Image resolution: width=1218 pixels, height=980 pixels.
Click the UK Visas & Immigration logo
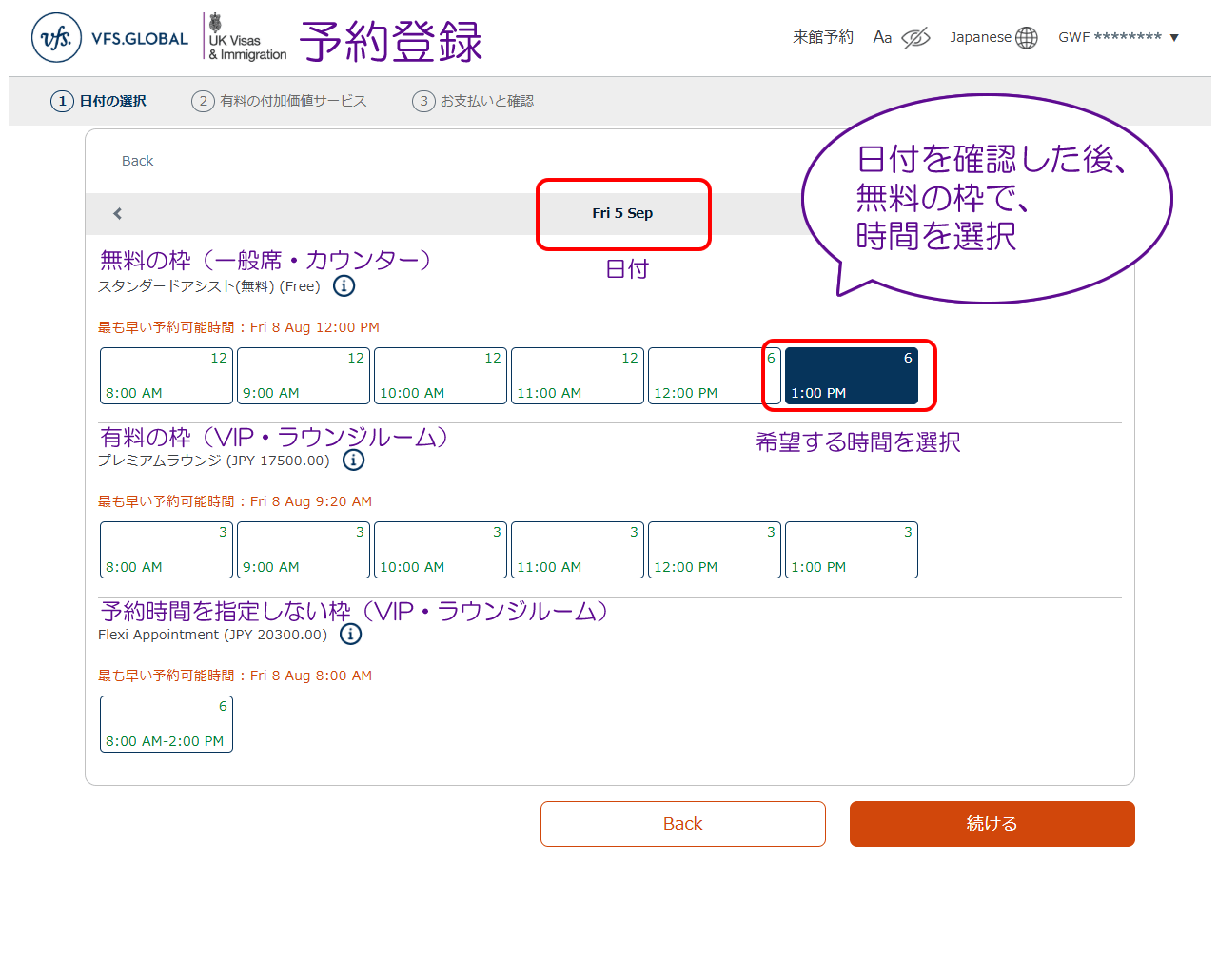pyautogui.click(x=246, y=38)
